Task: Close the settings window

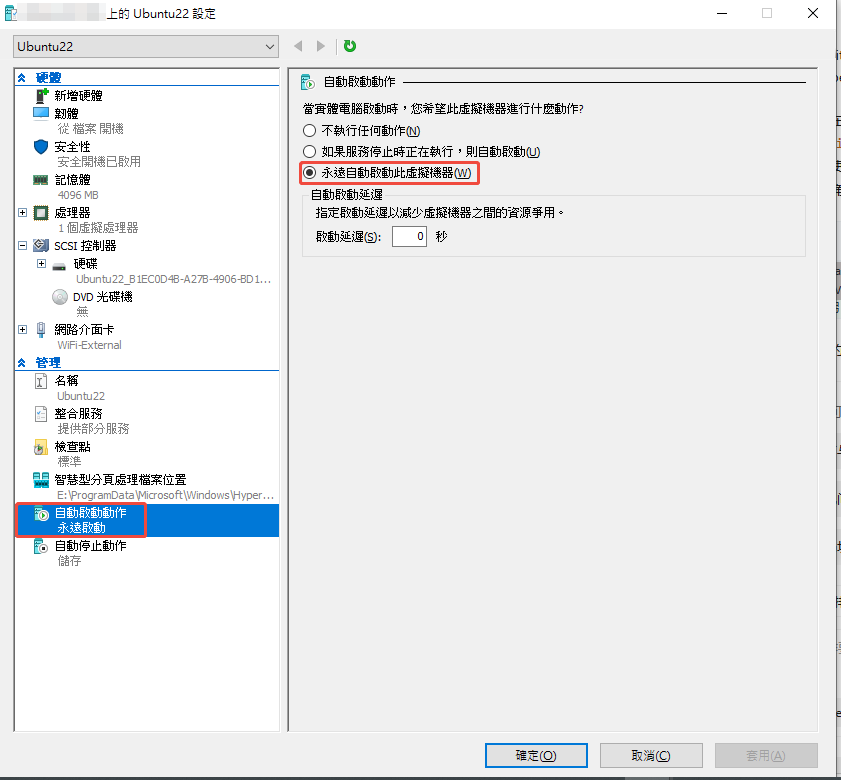Action: click(x=813, y=13)
